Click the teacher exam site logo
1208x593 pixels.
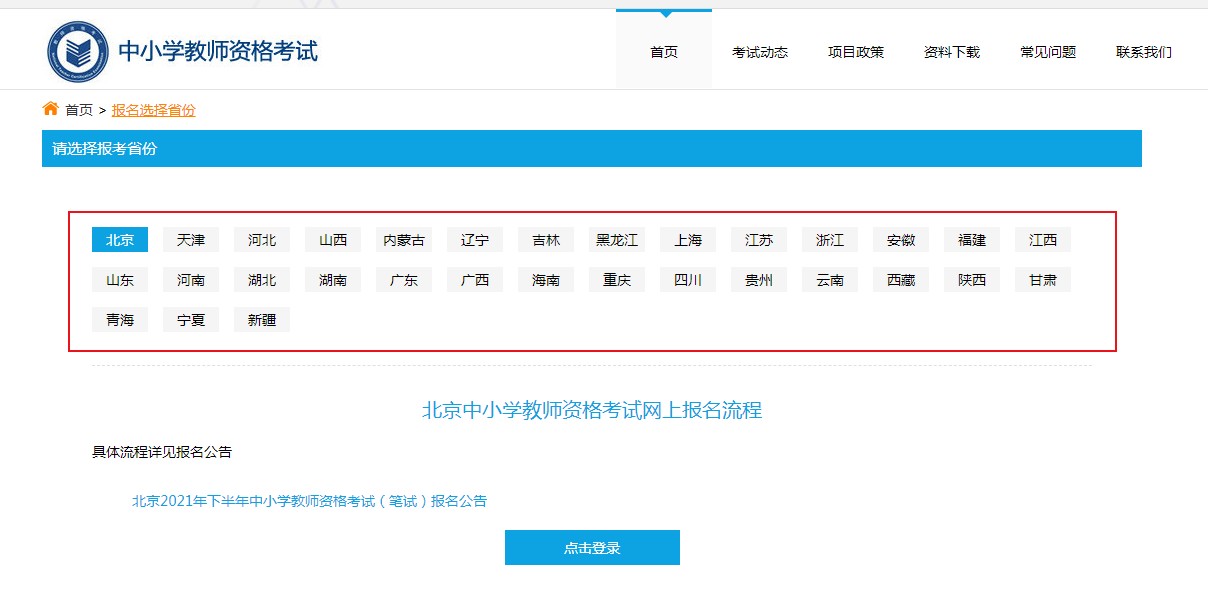[x=78, y=51]
